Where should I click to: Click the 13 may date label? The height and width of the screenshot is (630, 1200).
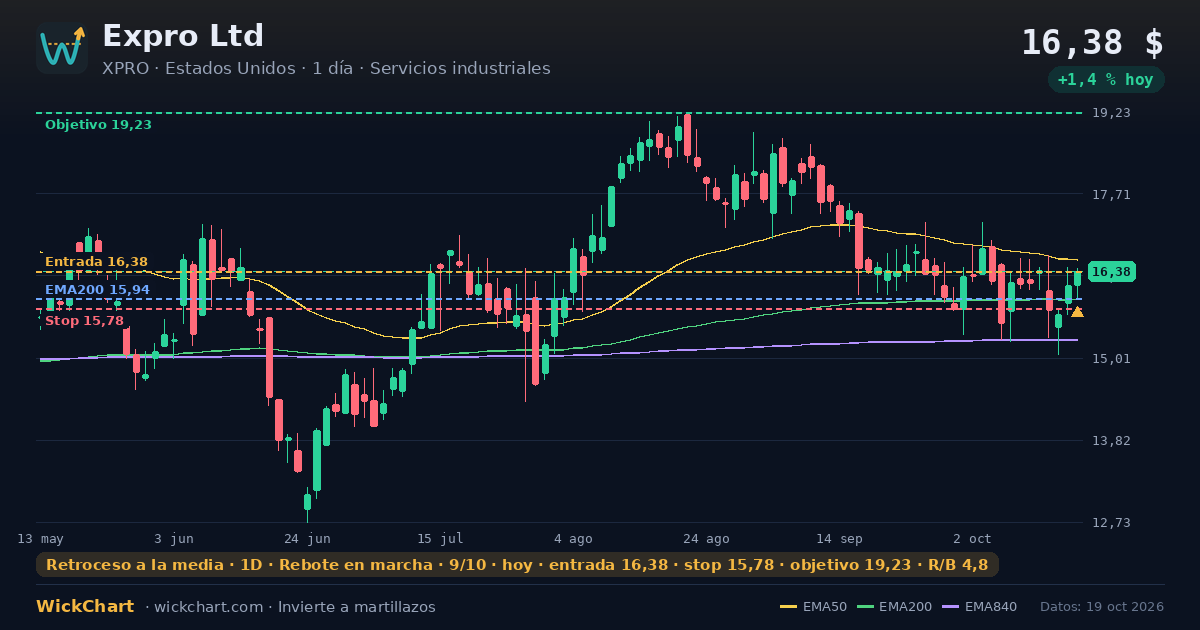pyautogui.click(x=40, y=538)
